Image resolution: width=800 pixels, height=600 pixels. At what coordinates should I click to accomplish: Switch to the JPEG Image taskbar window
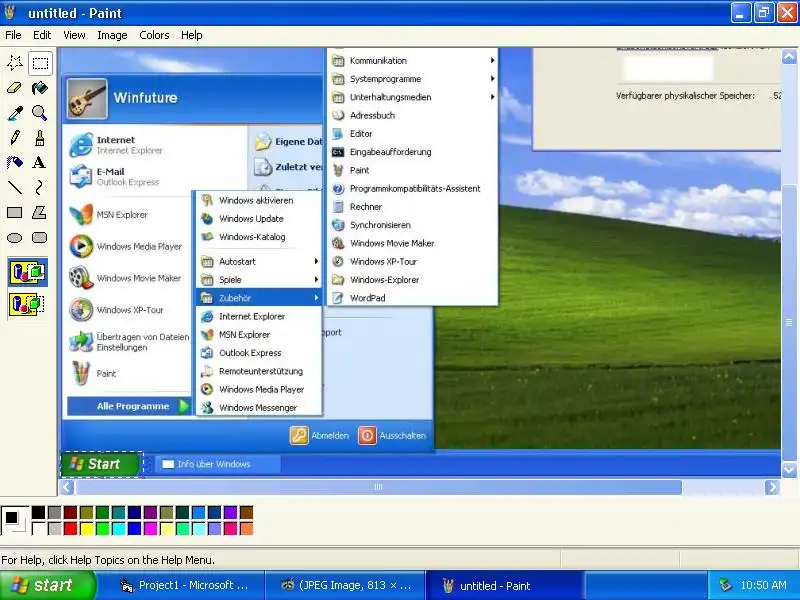[x=346, y=585]
